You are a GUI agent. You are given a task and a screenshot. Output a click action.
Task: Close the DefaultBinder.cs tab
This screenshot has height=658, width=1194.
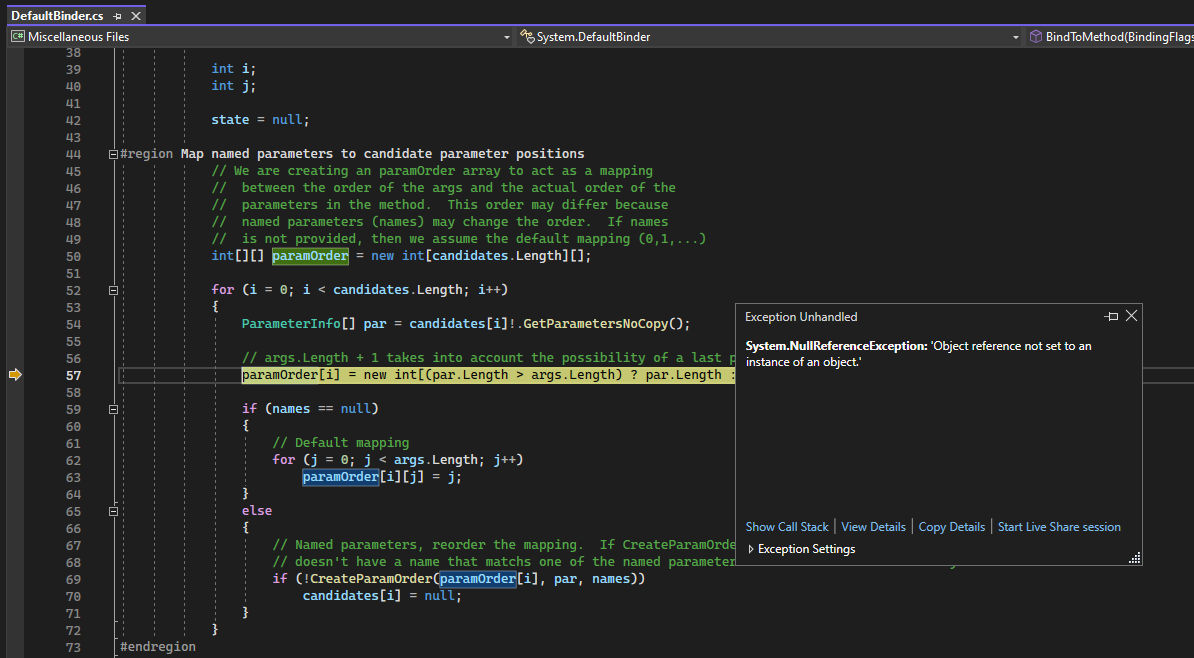point(135,16)
